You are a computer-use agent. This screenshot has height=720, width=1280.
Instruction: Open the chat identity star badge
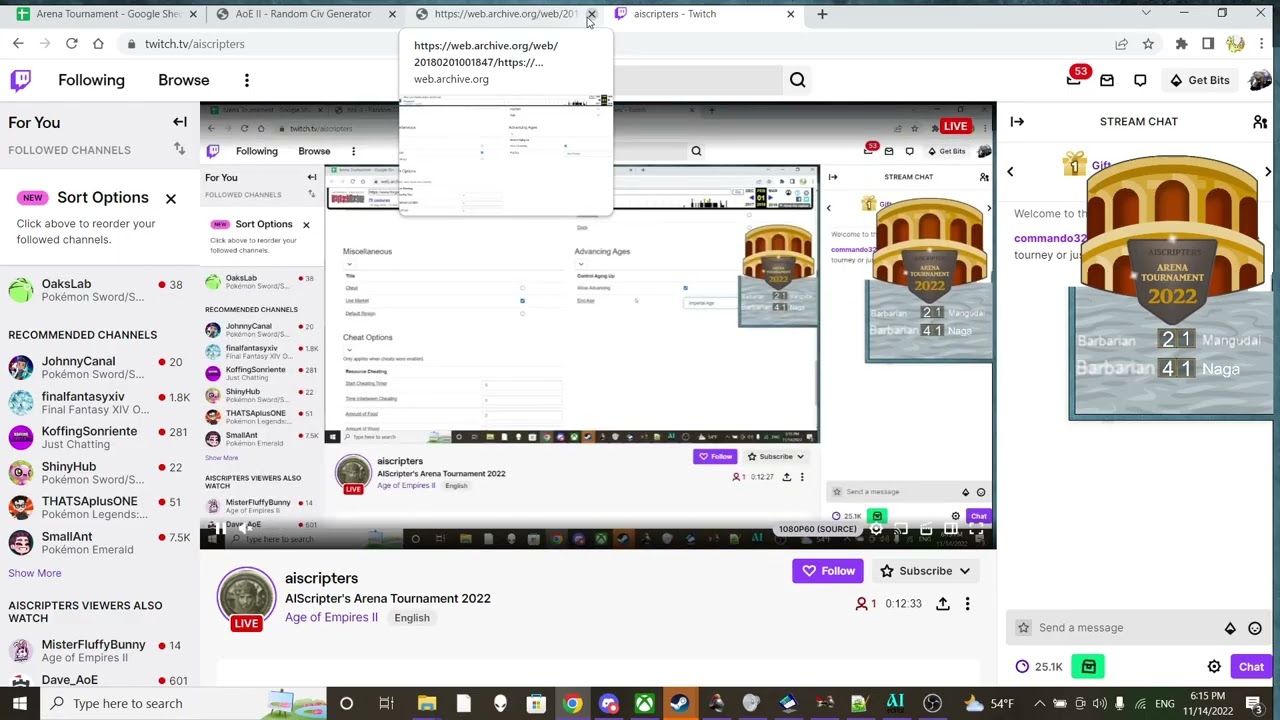(1023, 628)
